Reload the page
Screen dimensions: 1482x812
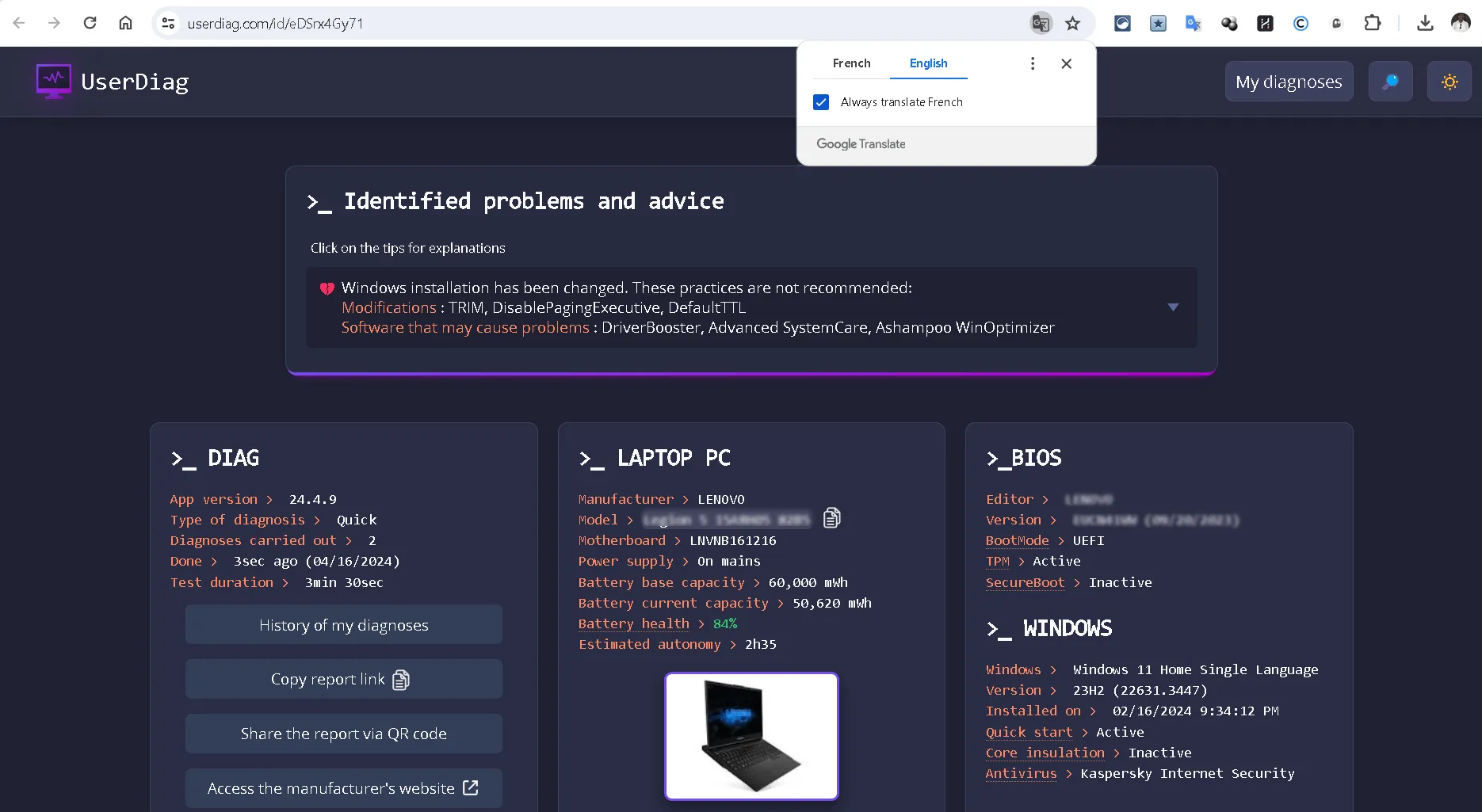pos(90,23)
